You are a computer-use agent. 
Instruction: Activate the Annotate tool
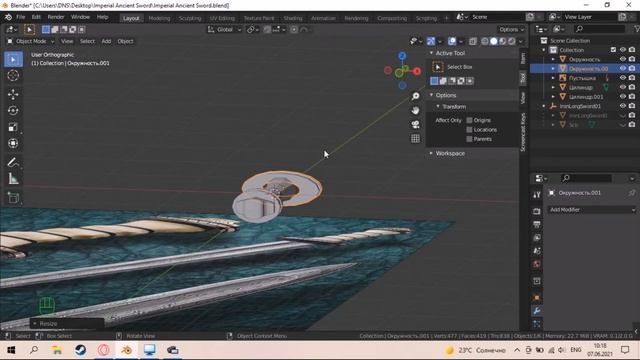13,162
